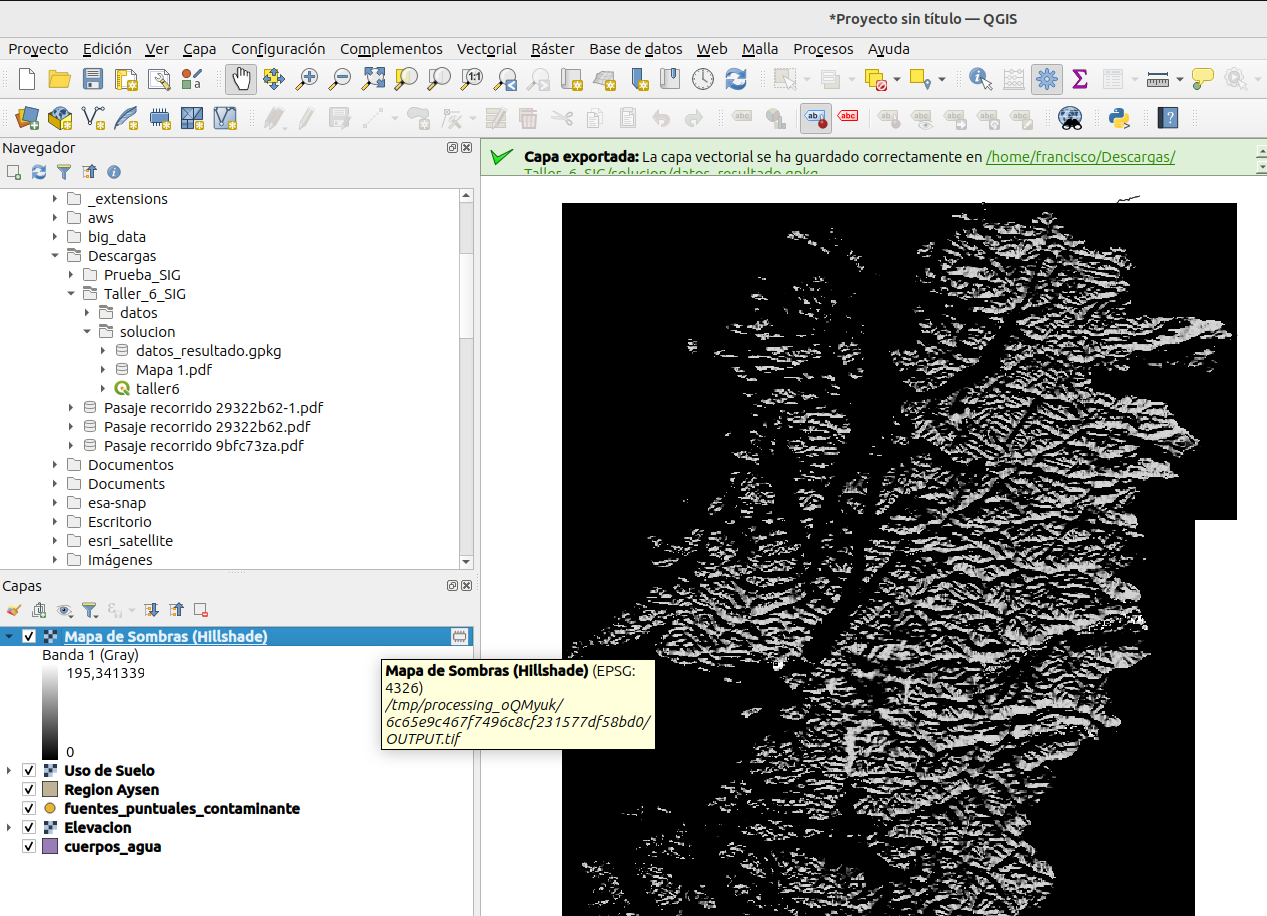
Task: Open the Ráster menu
Action: [552, 49]
